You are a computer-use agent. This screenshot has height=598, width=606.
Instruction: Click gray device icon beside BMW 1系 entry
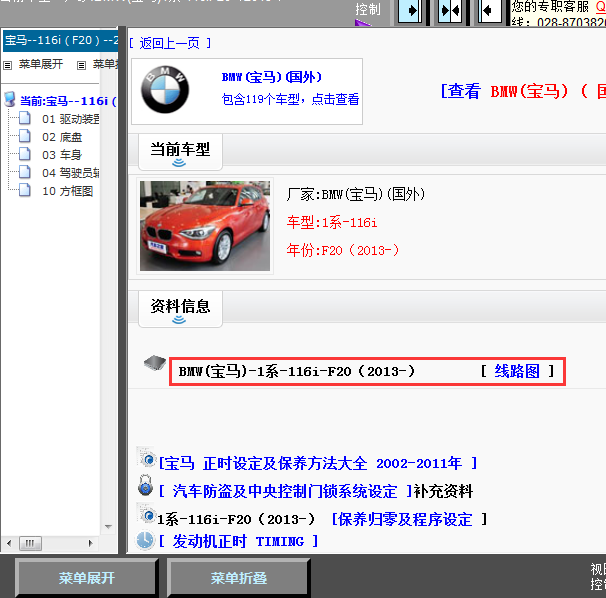pos(155,363)
